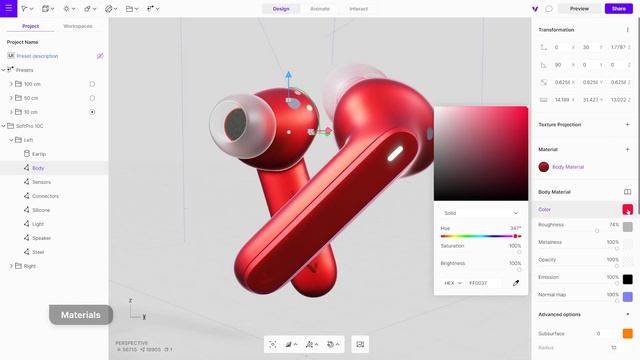Open the HEX color format dropdown
This screenshot has height=360, width=640.
pos(453,283)
